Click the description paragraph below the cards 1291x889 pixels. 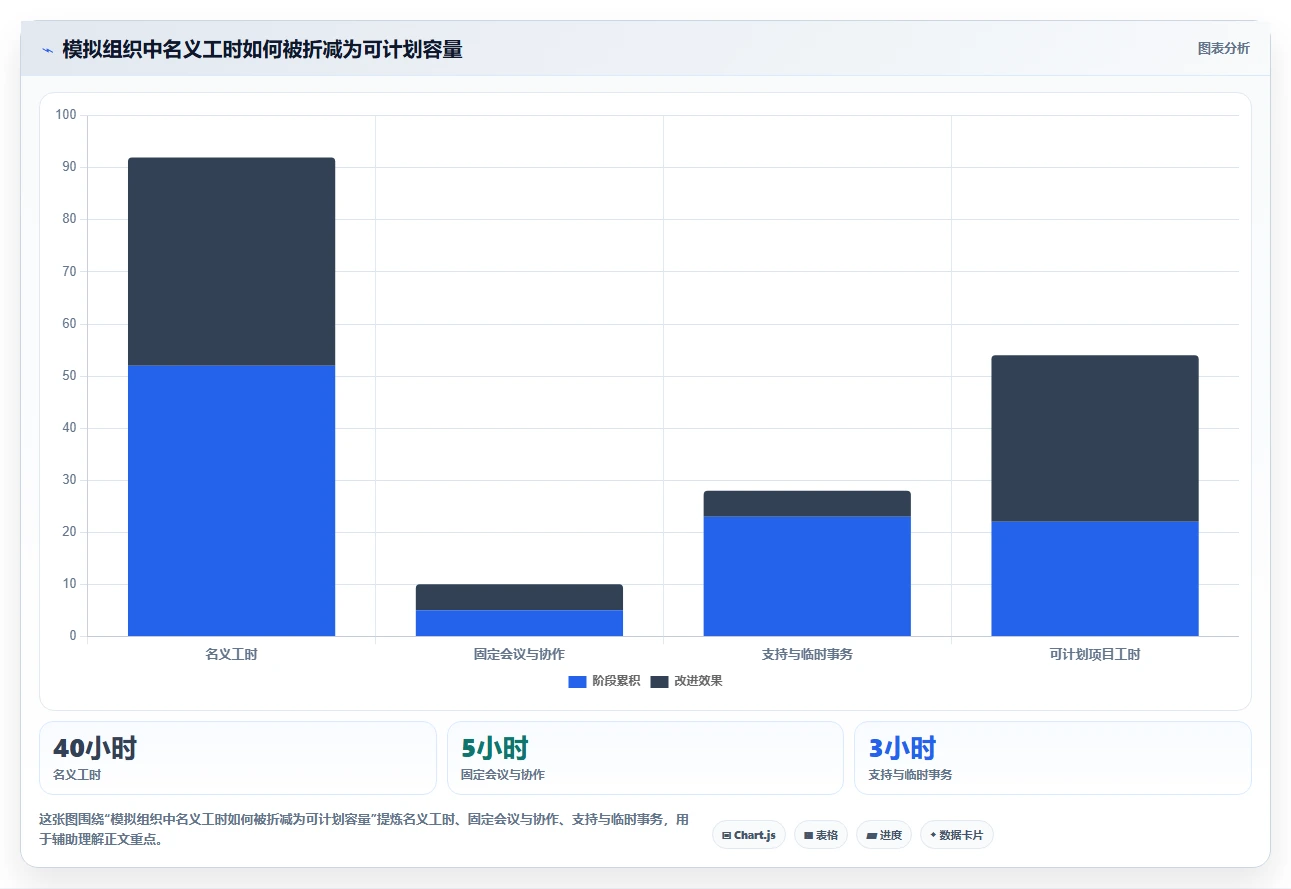(364, 829)
